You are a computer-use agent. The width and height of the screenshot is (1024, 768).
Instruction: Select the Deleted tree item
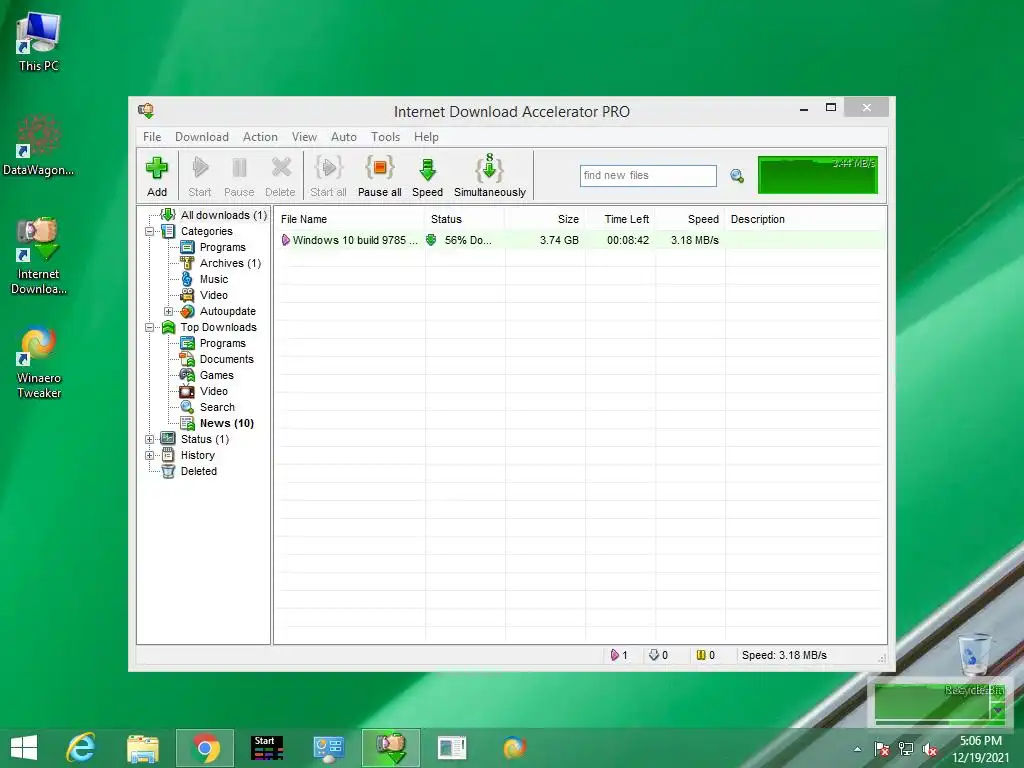(199, 472)
